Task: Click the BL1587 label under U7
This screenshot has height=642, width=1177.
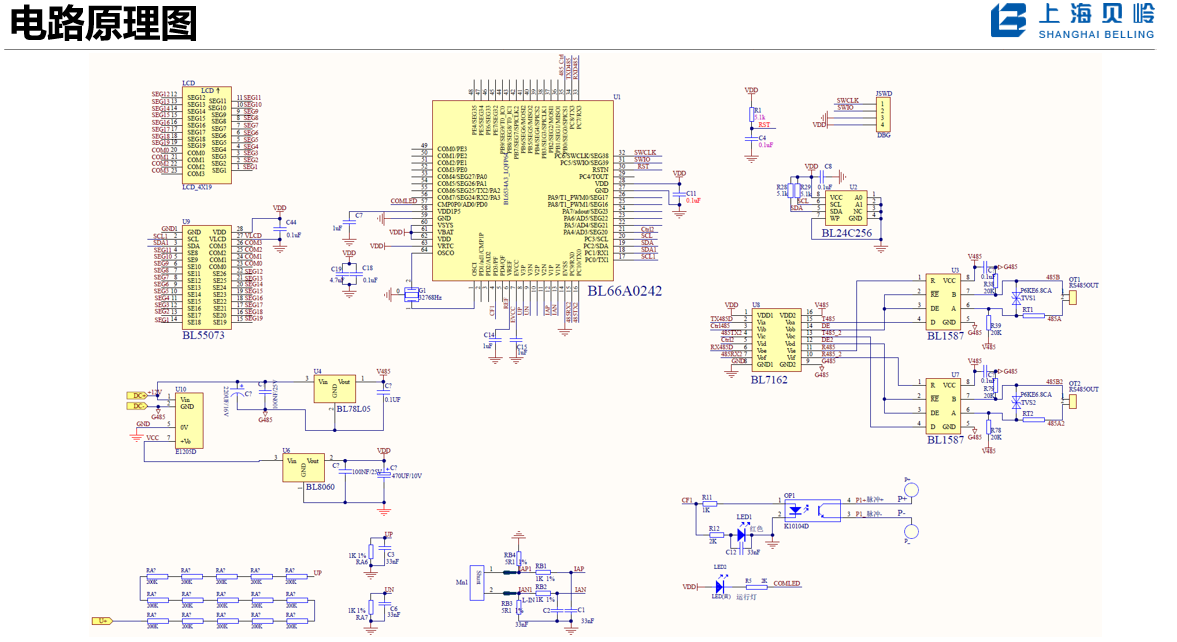Action: (945, 440)
